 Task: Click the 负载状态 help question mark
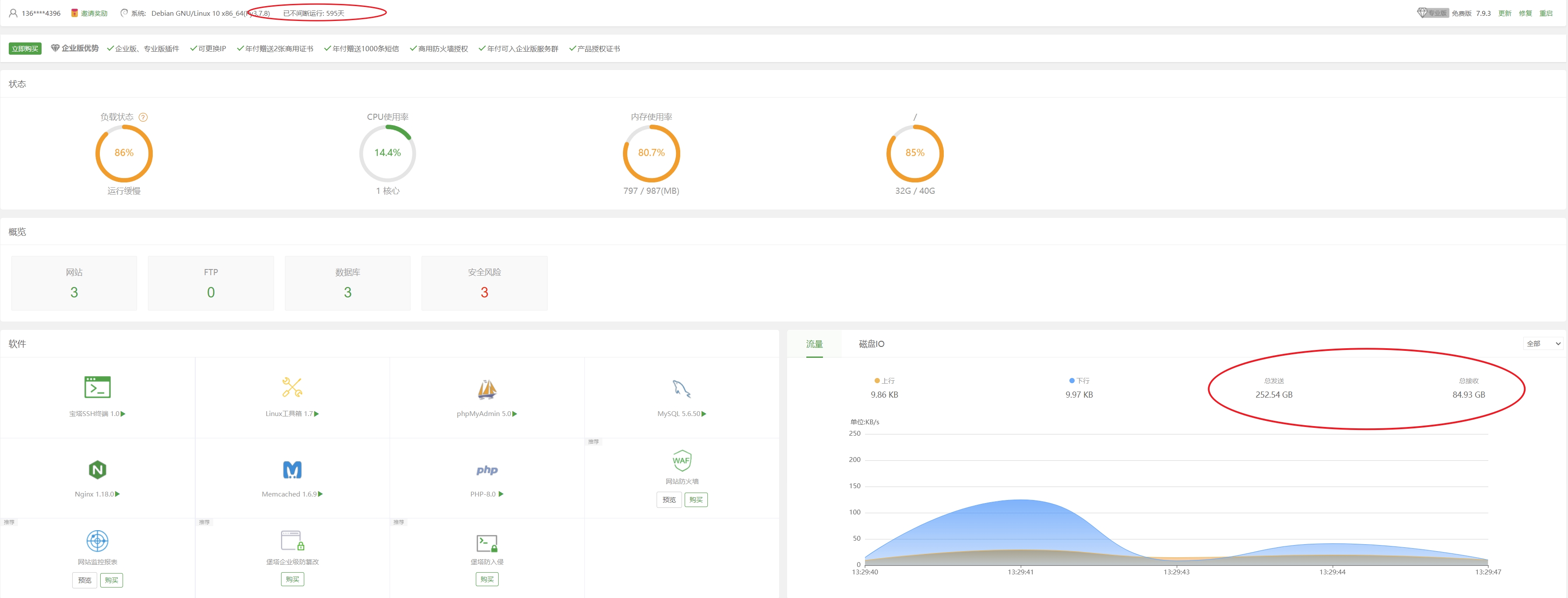point(143,117)
